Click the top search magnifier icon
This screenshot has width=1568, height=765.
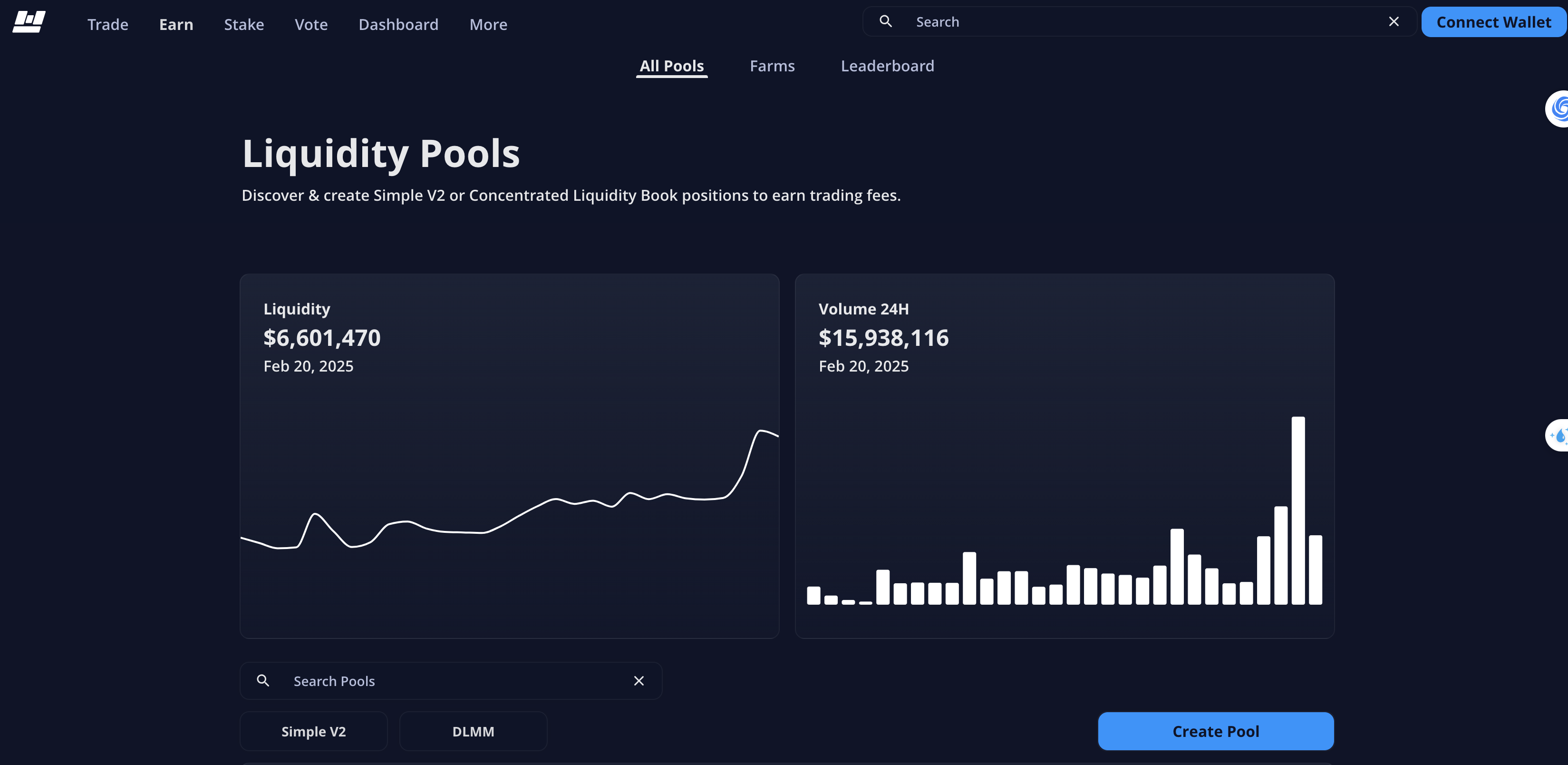tap(886, 21)
